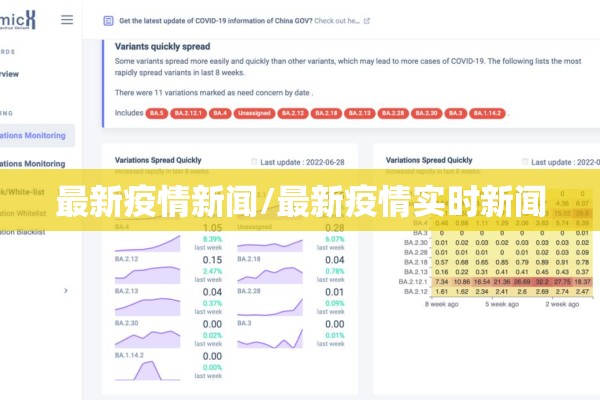Click the BA.3 red tag
Image resolution: width=600 pixels, height=400 pixels.
455,113
